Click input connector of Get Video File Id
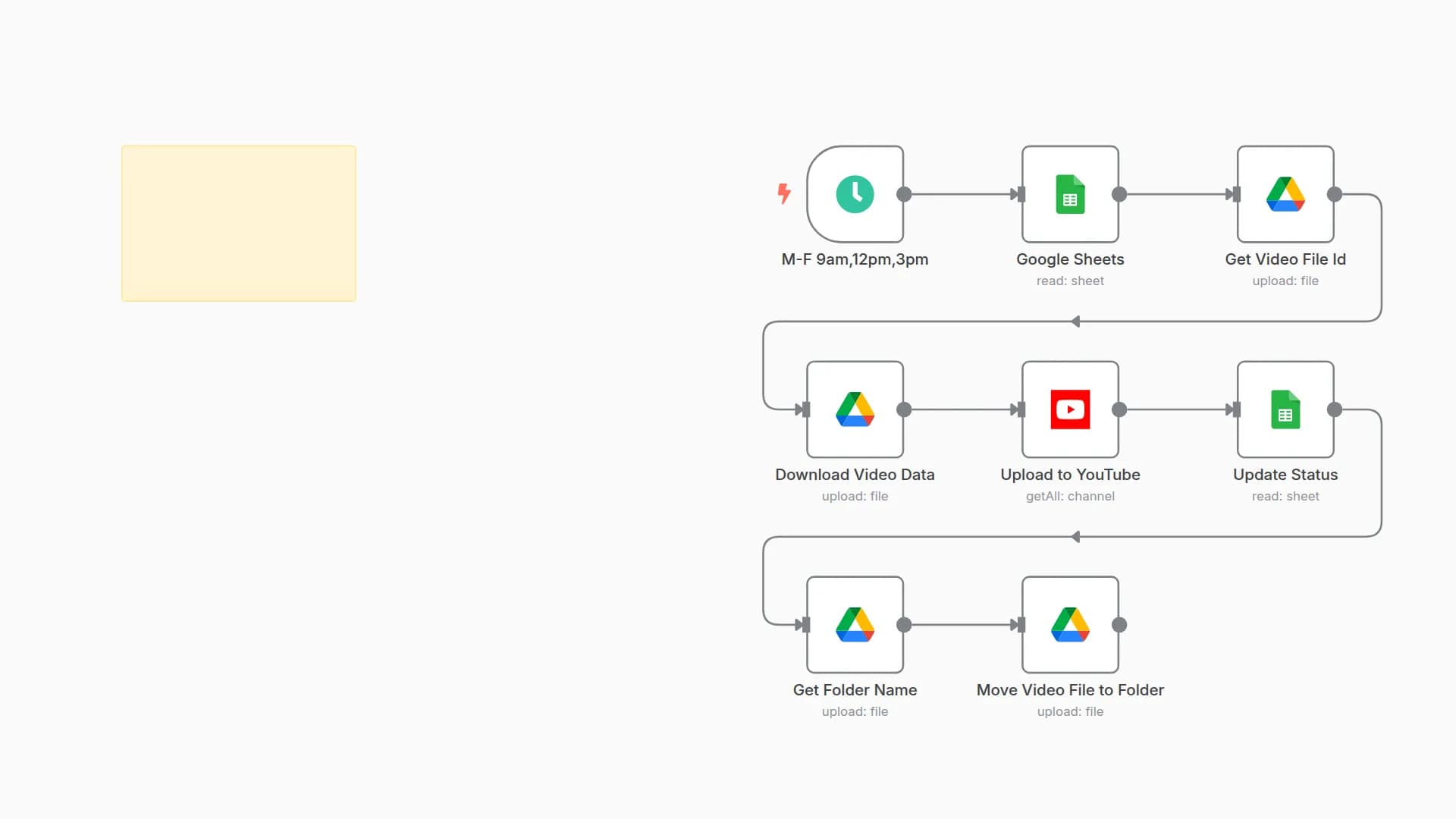The width and height of the screenshot is (1456, 819). coord(1236,194)
